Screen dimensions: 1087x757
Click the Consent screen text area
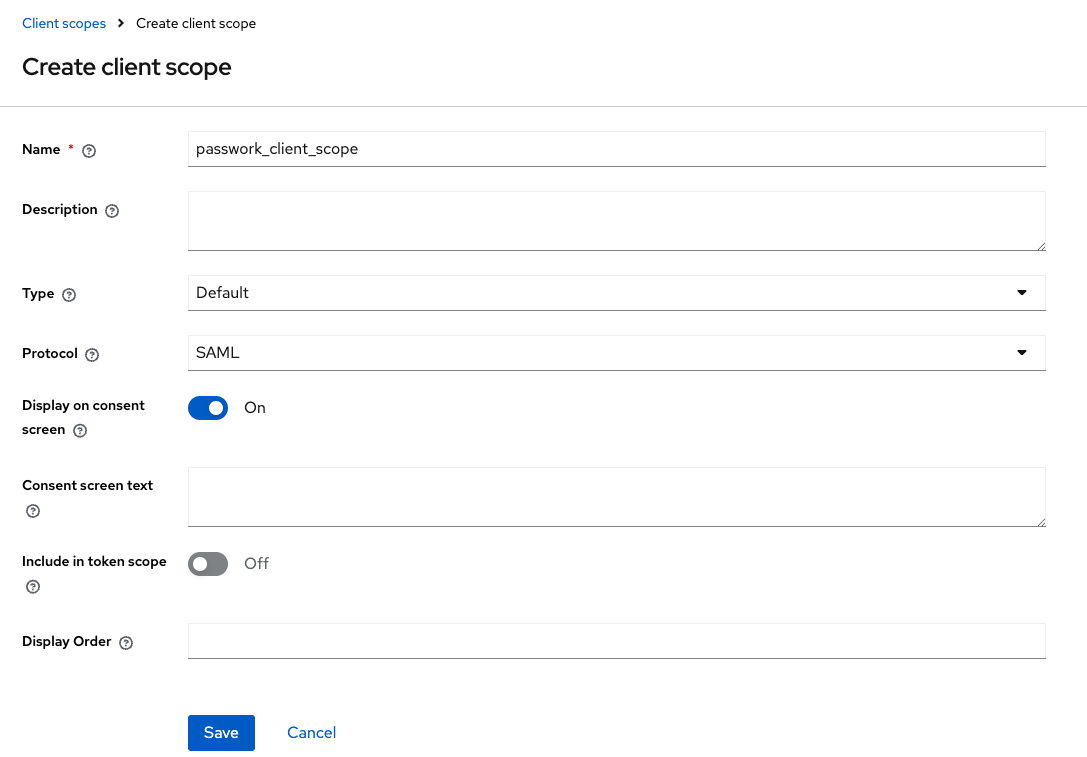pos(616,497)
